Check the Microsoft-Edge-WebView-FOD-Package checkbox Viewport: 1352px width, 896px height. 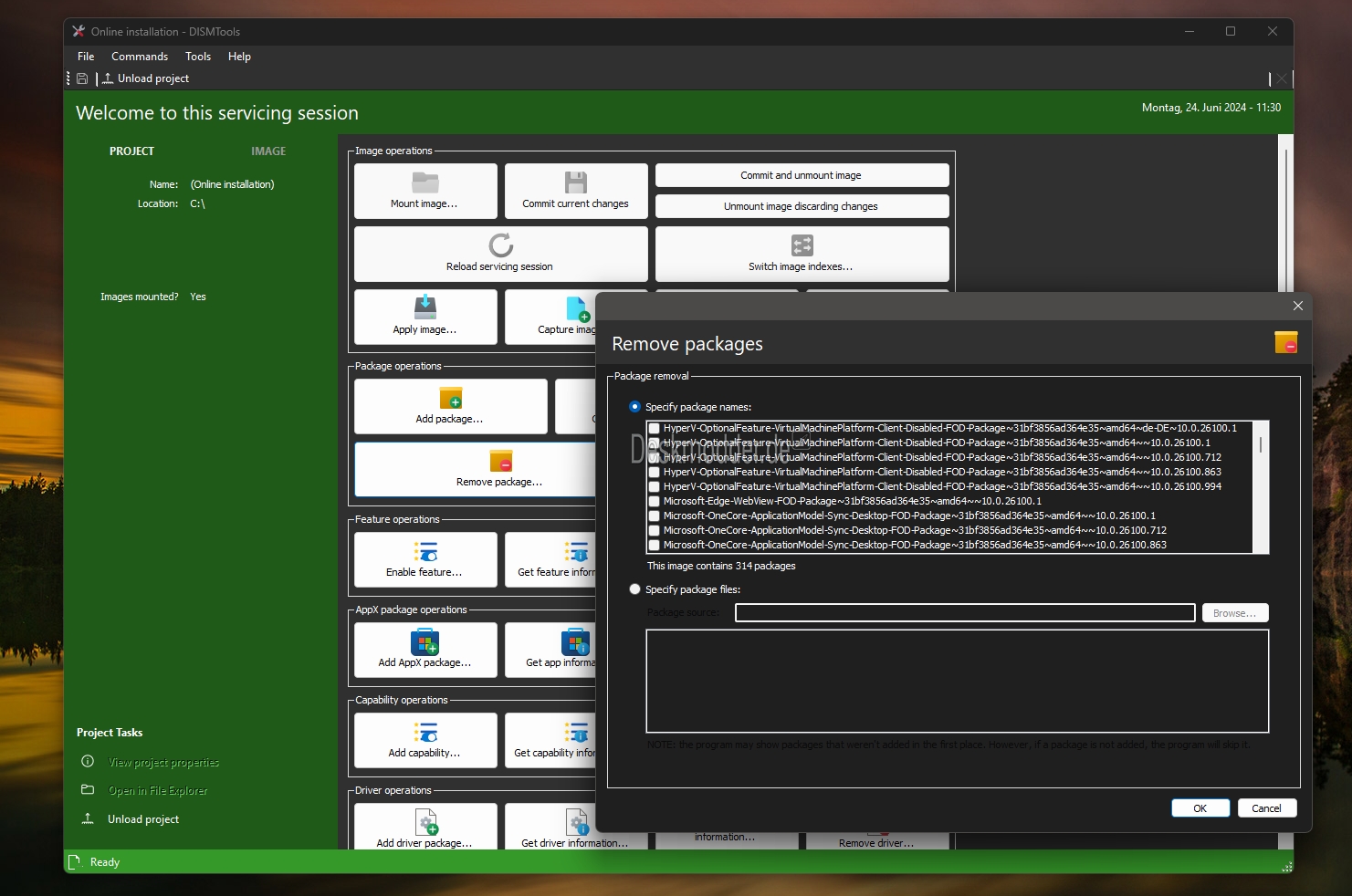click(x=655, y=501)
